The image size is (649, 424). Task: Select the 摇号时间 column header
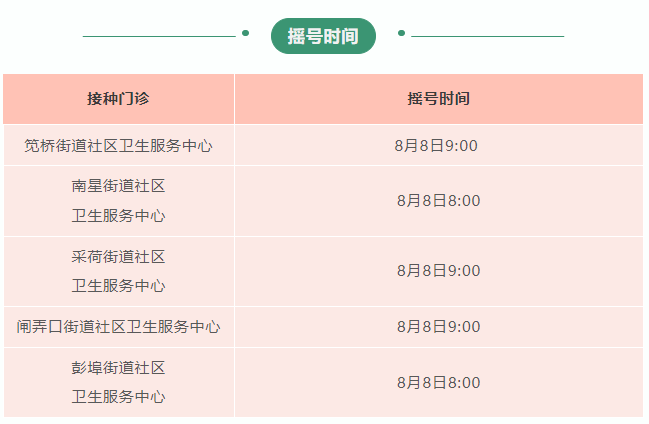coord(439,99)
